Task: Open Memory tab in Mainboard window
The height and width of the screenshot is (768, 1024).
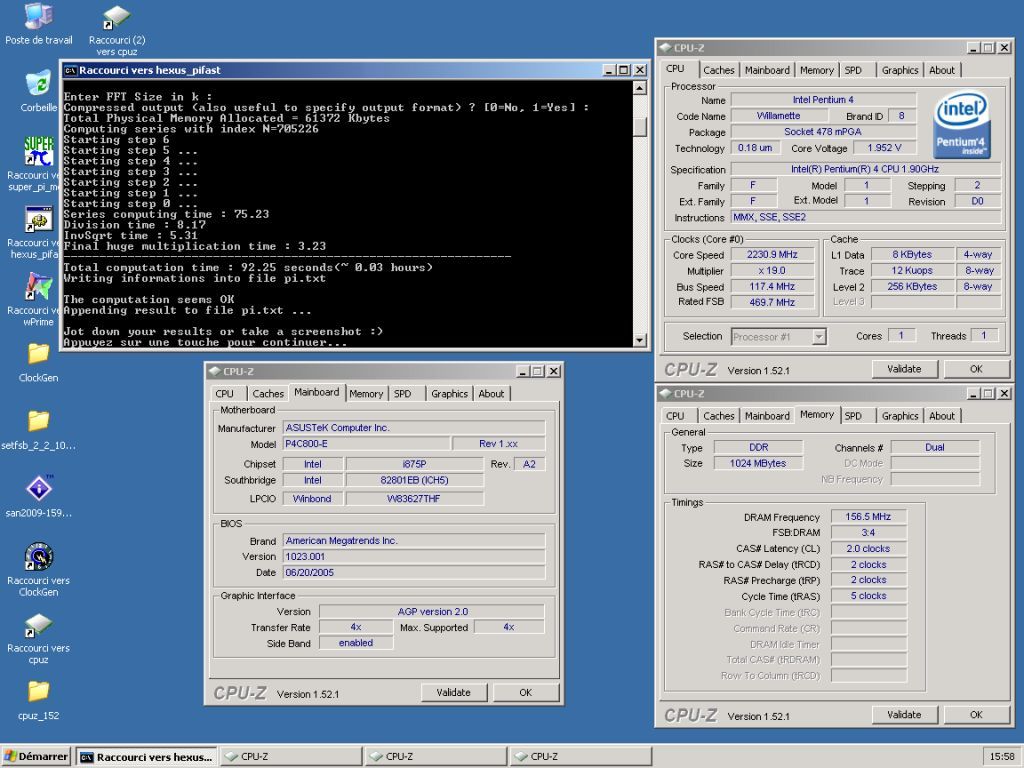Action: coord(366,394)
